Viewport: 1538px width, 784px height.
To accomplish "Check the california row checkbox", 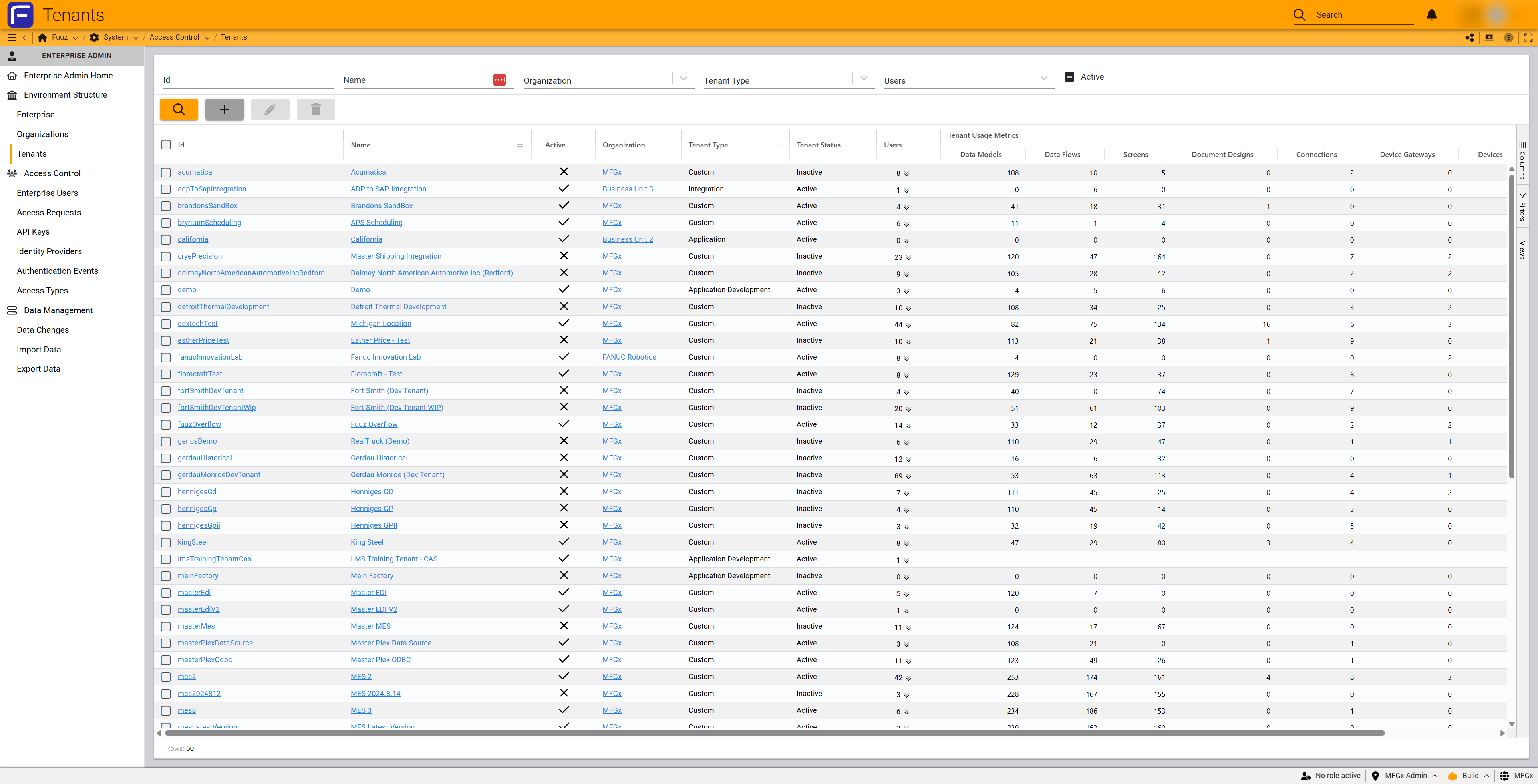I will pos(166,239).
